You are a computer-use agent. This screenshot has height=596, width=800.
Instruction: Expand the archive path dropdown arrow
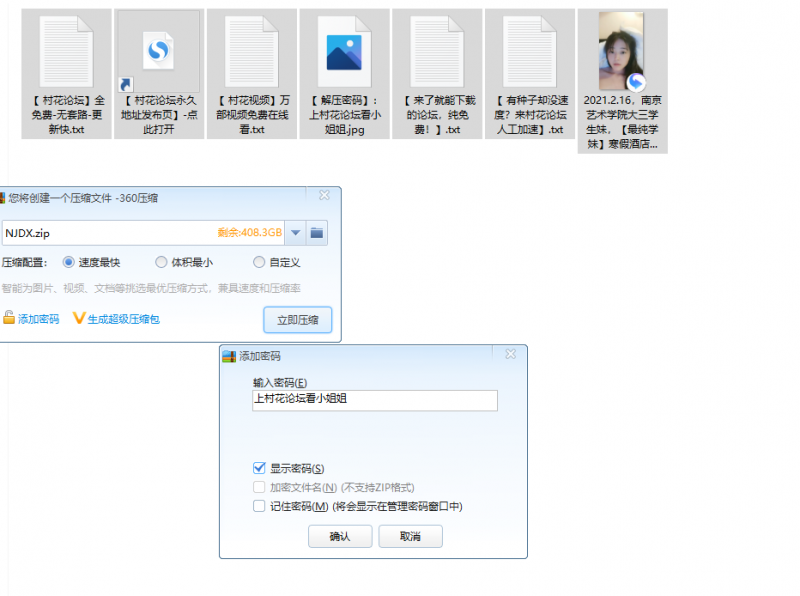[x=295, y=233]
